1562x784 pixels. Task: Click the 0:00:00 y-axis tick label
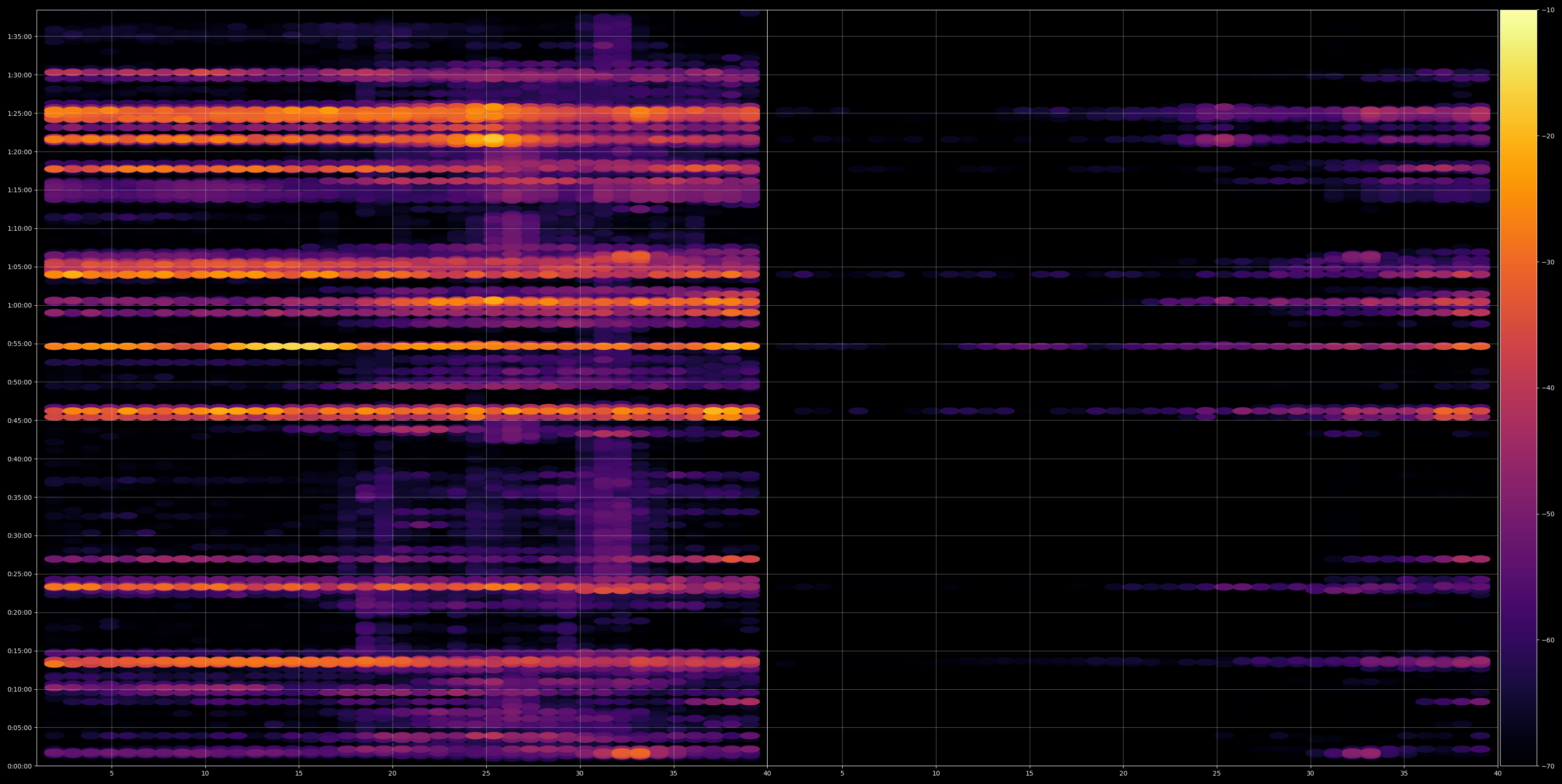tap(19, 766)
